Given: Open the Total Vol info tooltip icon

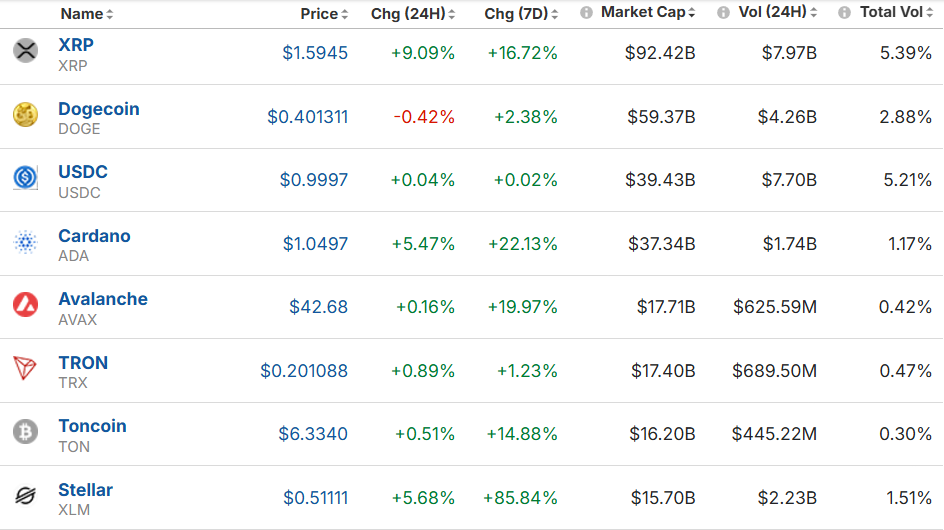Looking at the screenshot, I should pos(845,13).
